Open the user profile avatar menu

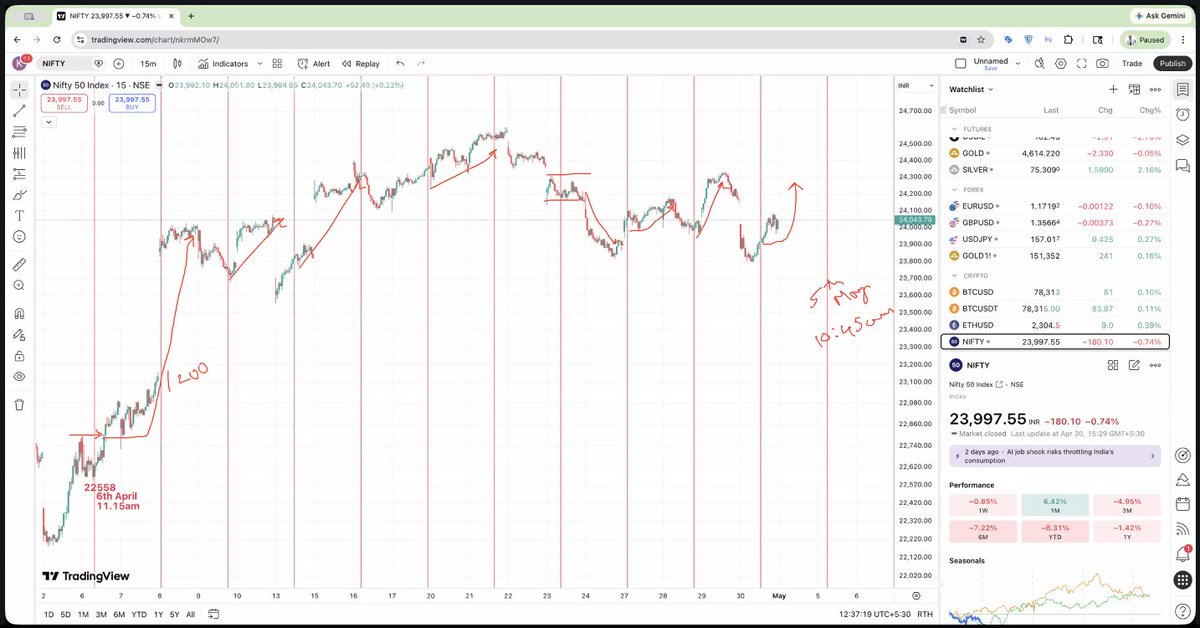(x=20, y=63)
